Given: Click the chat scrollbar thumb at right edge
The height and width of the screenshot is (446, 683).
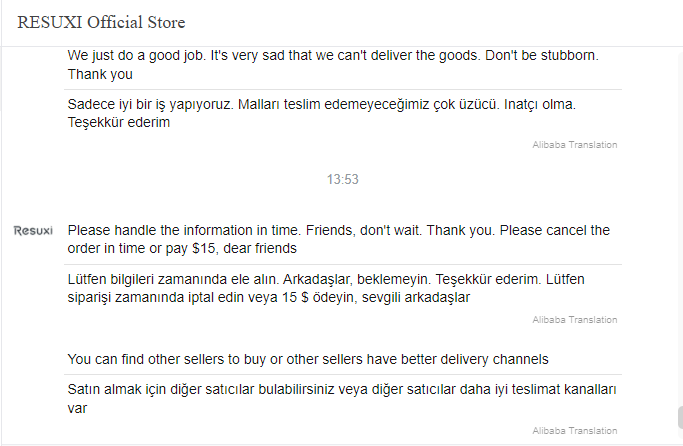Looking at the screenshot, I should point(680,418).
